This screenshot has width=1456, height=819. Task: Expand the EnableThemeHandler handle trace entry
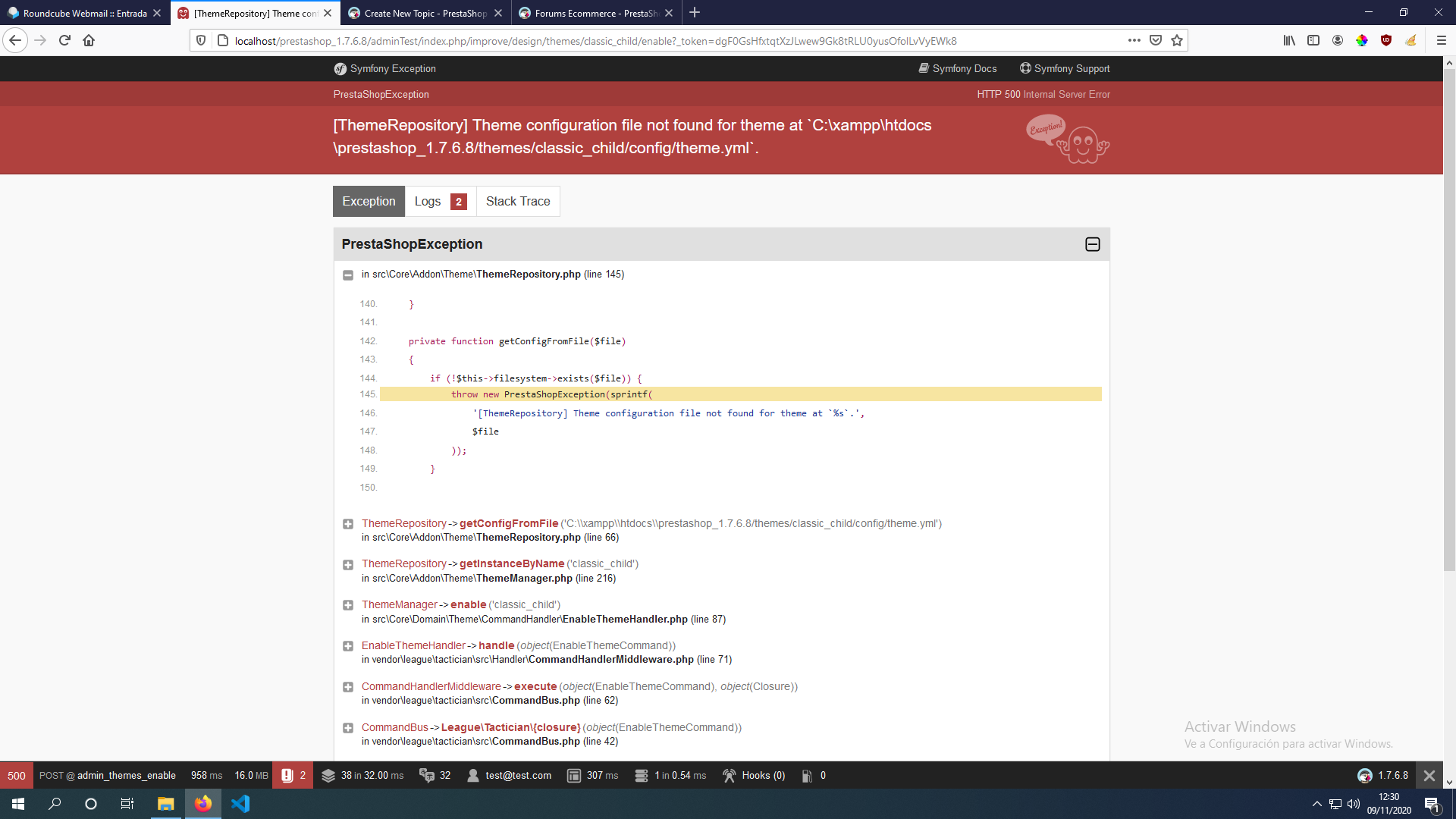tap(348, 646)
